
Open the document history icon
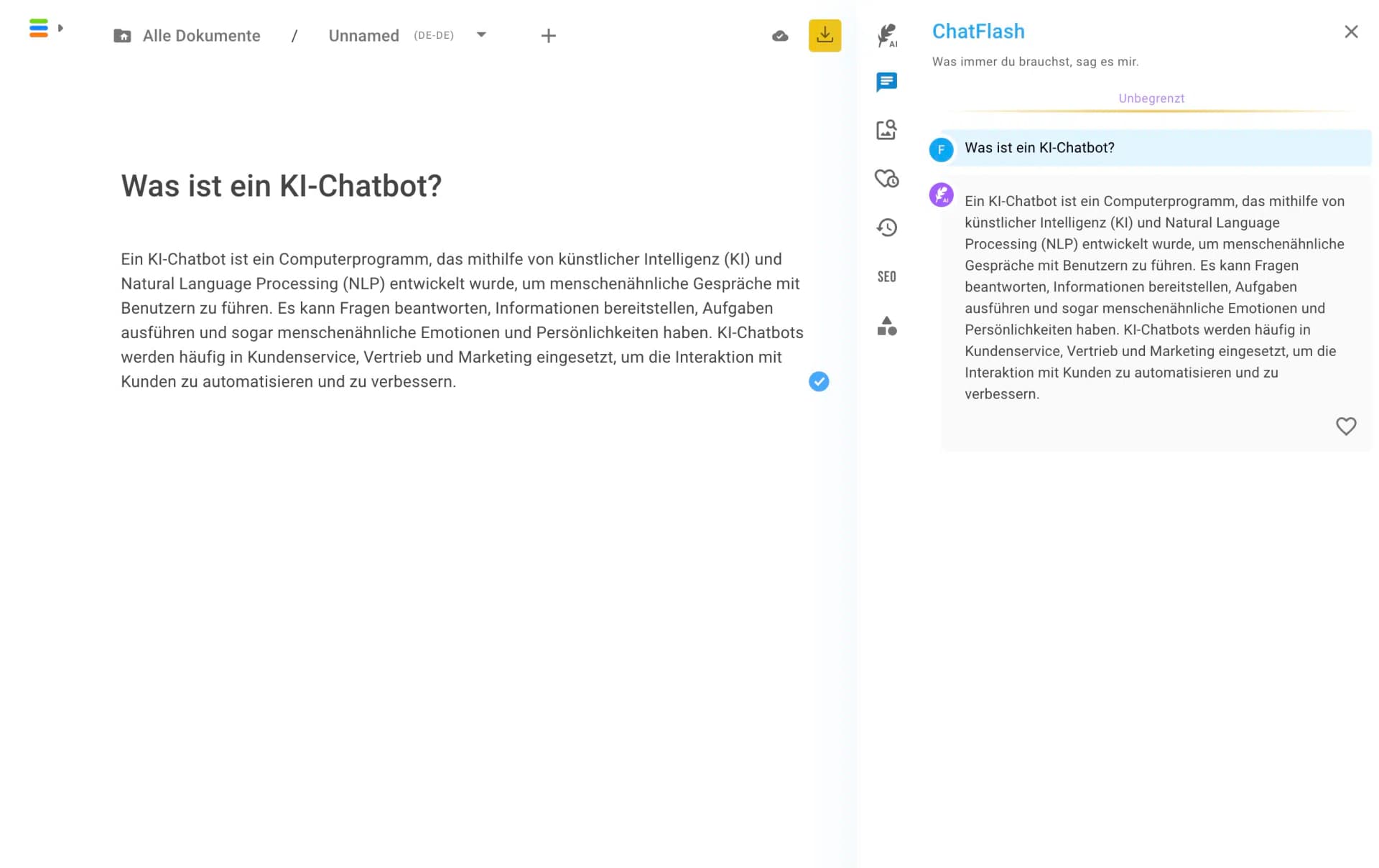(x=887, y=228)
